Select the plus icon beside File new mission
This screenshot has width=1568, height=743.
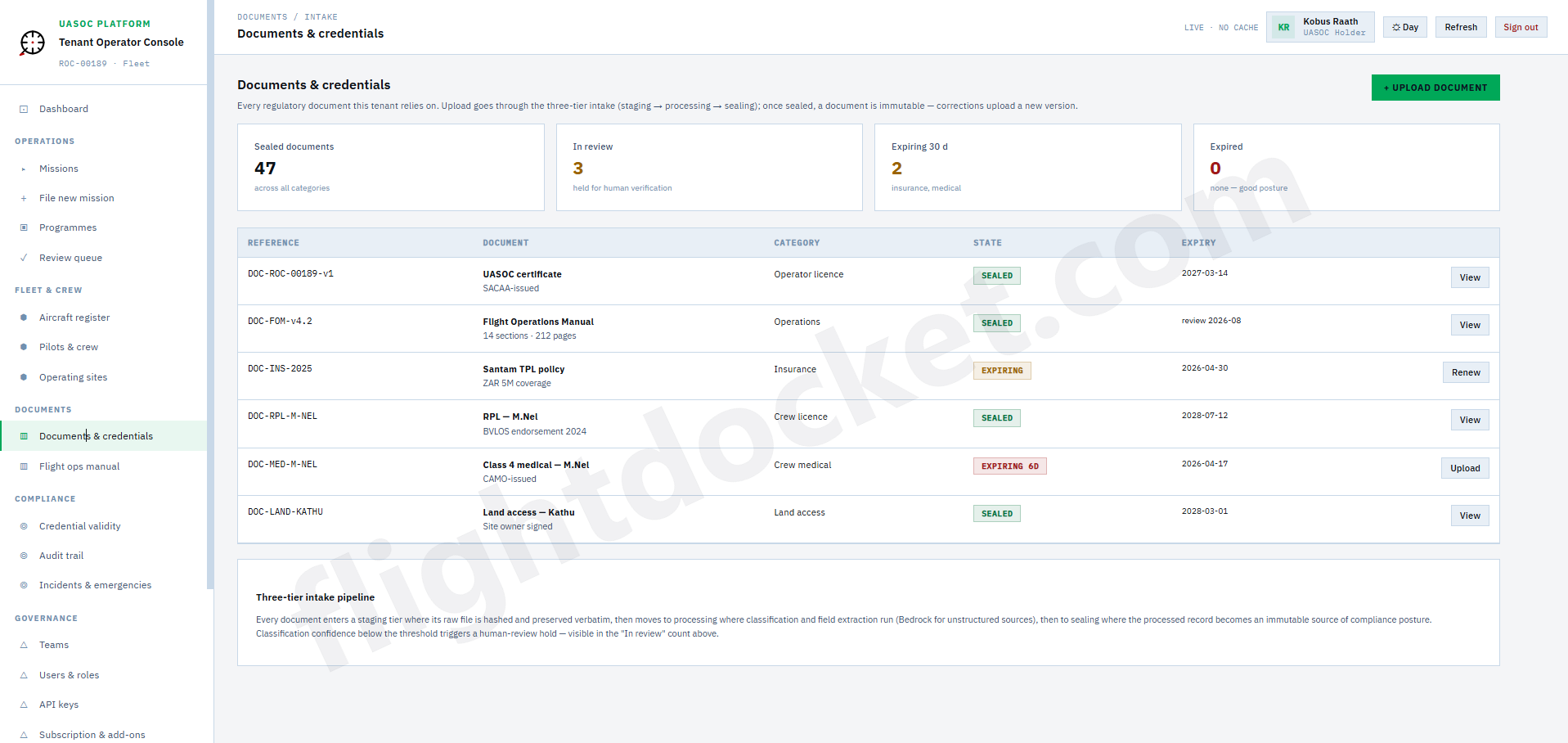24,197
